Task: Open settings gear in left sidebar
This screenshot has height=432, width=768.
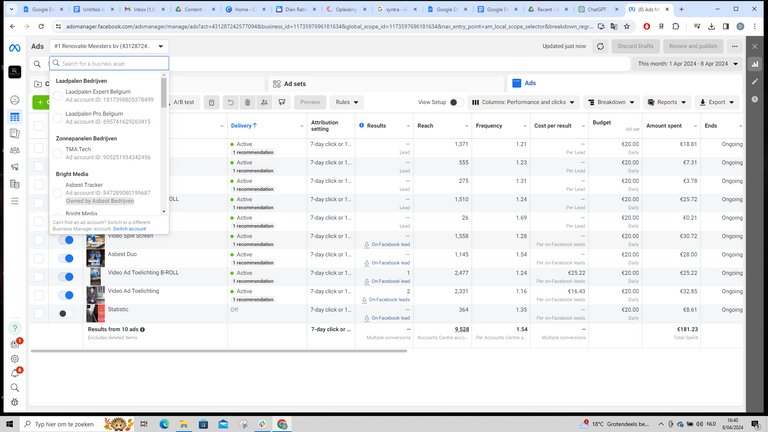Action: click(x=15, y=358)
